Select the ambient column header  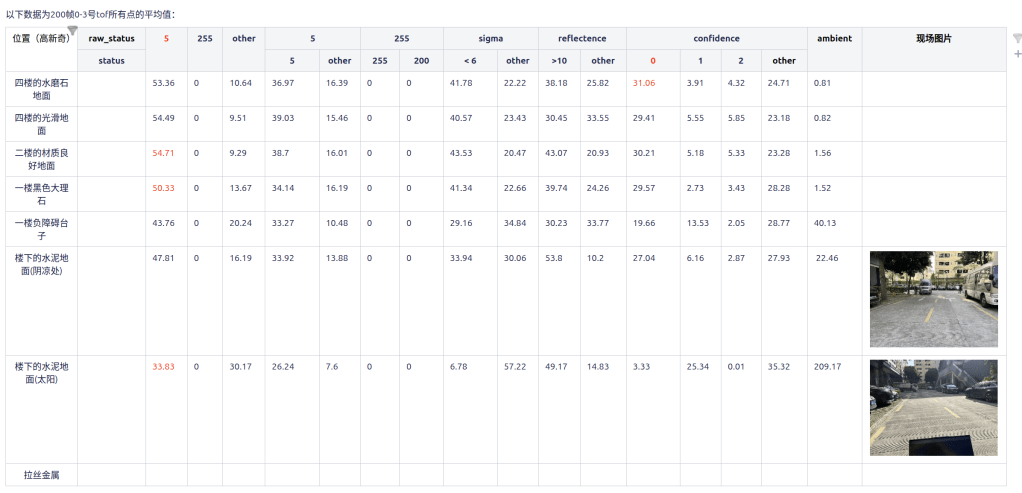[x=834, y=38]
